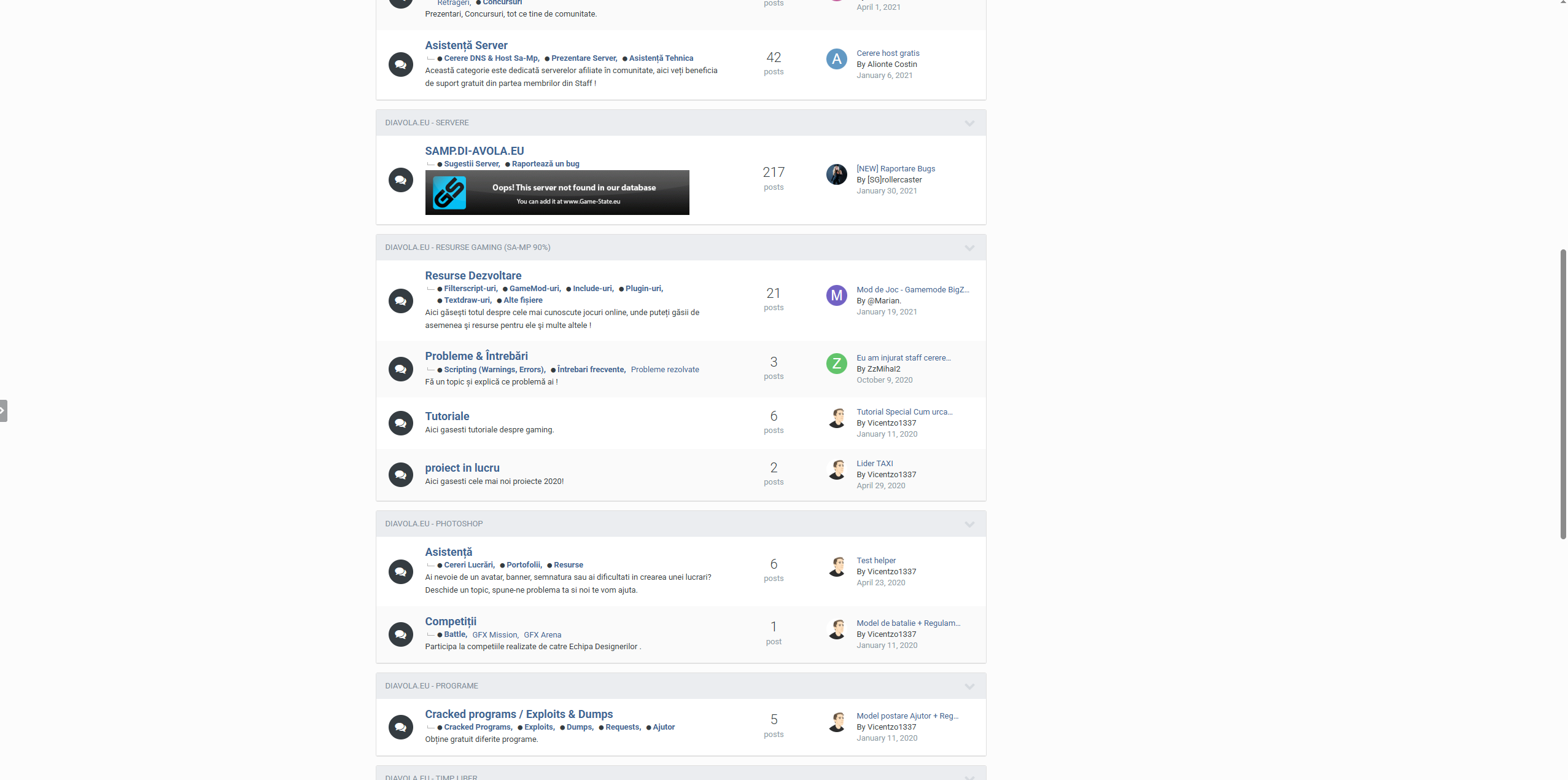Screen dimensions: 1568x780
Task: Open ZzMihal2's green Z avatar
Action: click(x=836, y=364)
